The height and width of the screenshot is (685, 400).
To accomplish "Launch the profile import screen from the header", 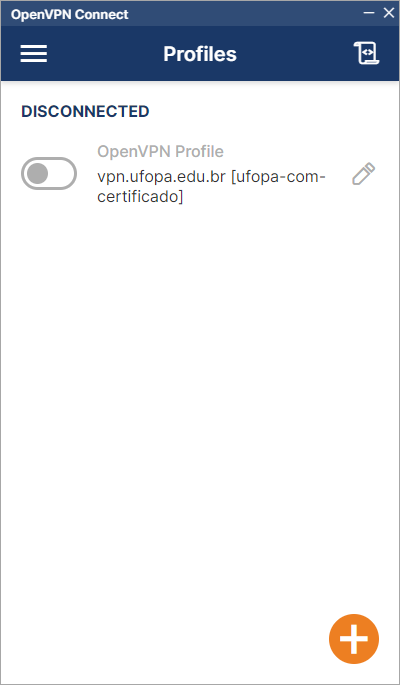I will (x=366, y=53).
